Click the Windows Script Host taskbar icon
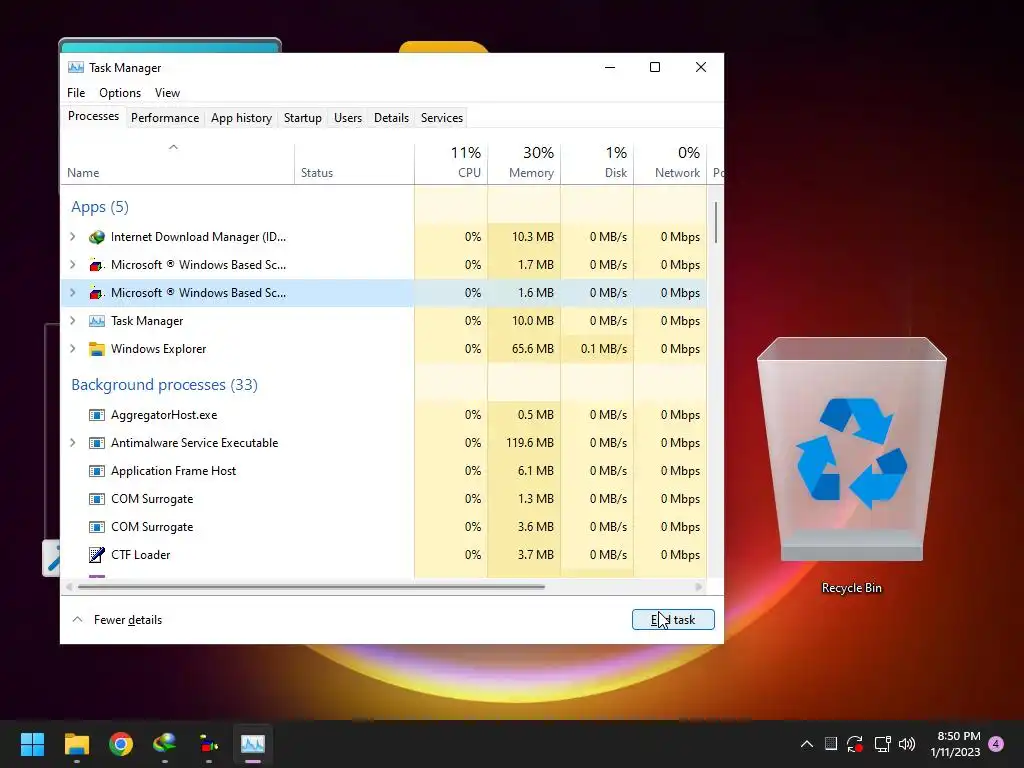 point(209,744)
